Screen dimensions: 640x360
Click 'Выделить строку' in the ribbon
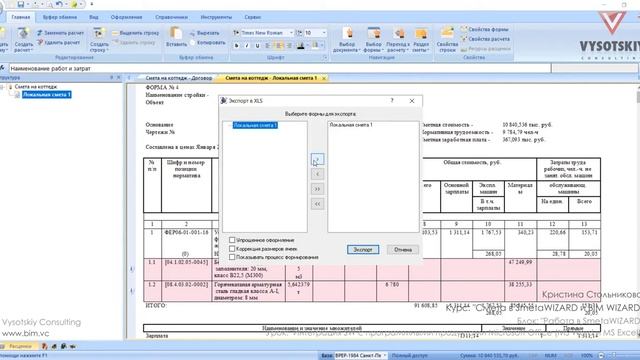point(136,33)
